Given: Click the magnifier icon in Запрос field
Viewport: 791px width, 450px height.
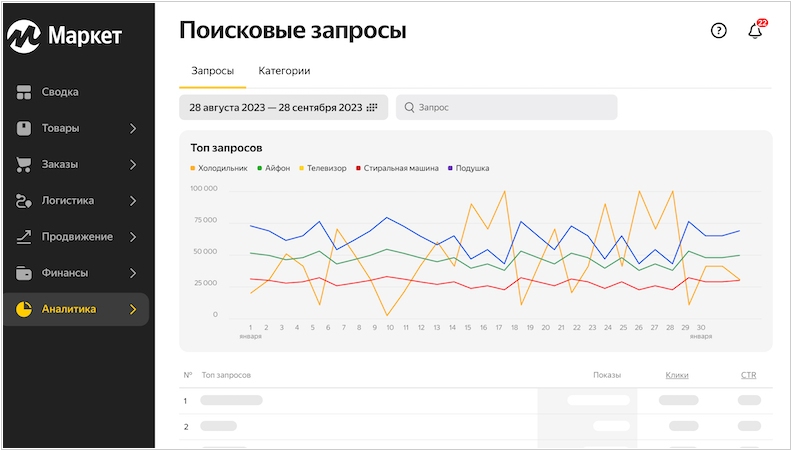Looking at the screenshot, I should pyautogui.click(x=410, y=107).
